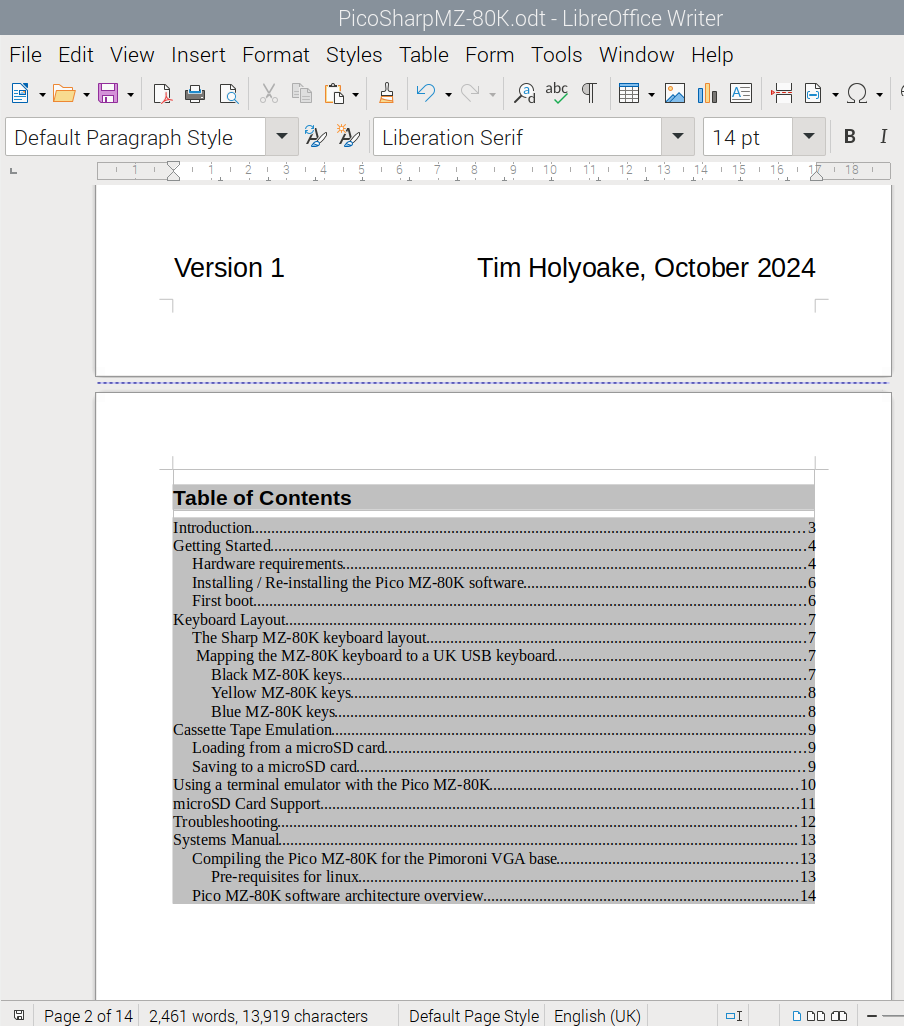Select single-page view icon
This screenshot has width=904, height=1026.
(797, 1016)
